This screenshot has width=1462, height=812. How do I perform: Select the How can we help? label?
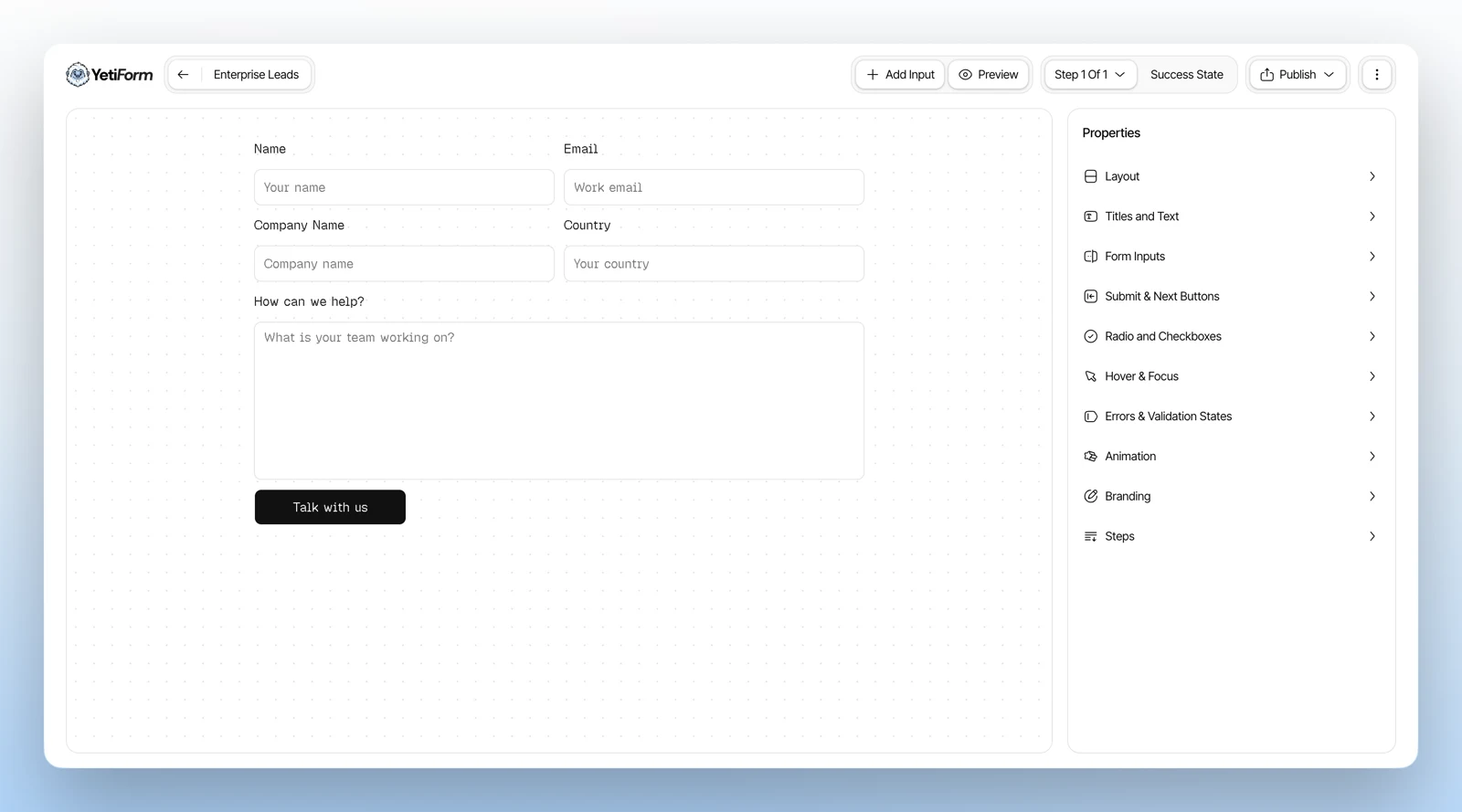309,301
